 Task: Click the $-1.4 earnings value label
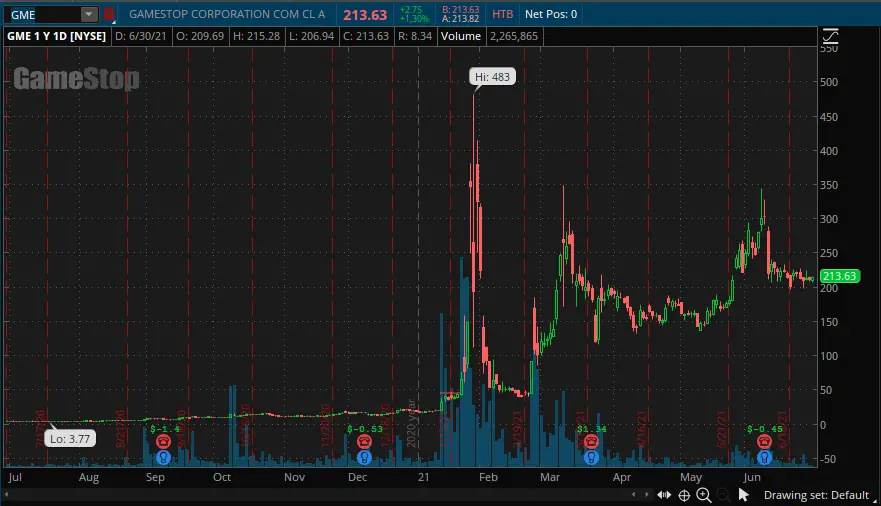click(165, 429)
